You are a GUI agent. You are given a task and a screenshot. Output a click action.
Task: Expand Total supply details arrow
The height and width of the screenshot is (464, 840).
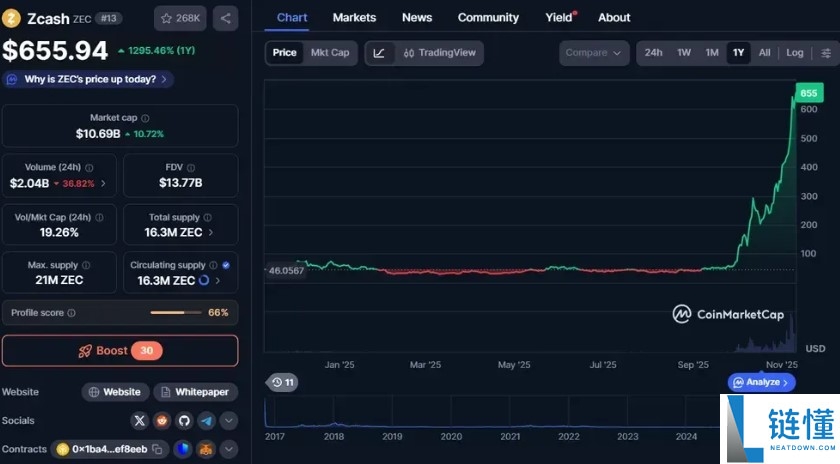pyautogui.click(x=211, y=233)
